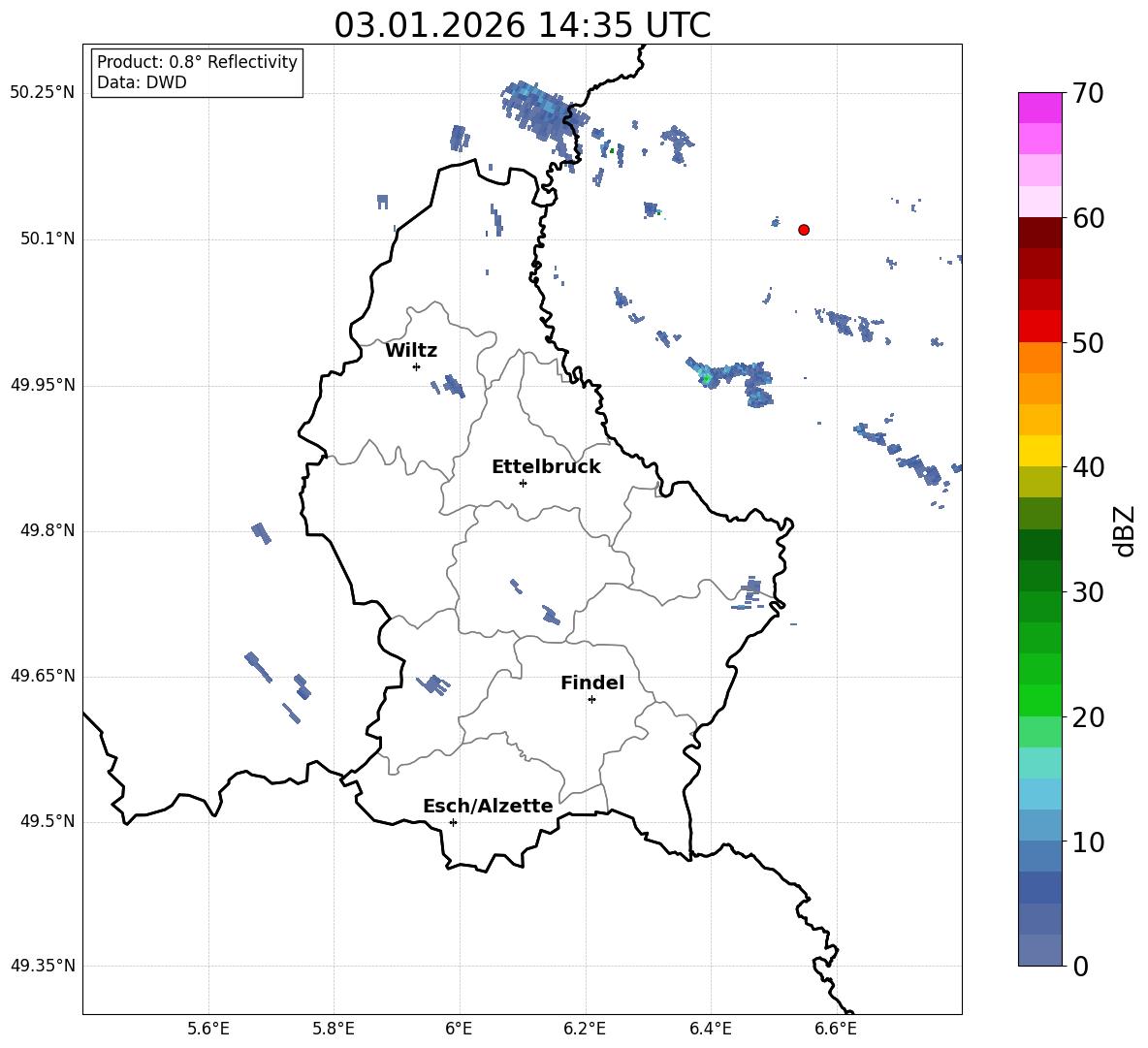Image resolution: width=1148 pixels, height=1048 pixels.
Task: Click the radar echo east of Wiltz
Action: (454, 385)
